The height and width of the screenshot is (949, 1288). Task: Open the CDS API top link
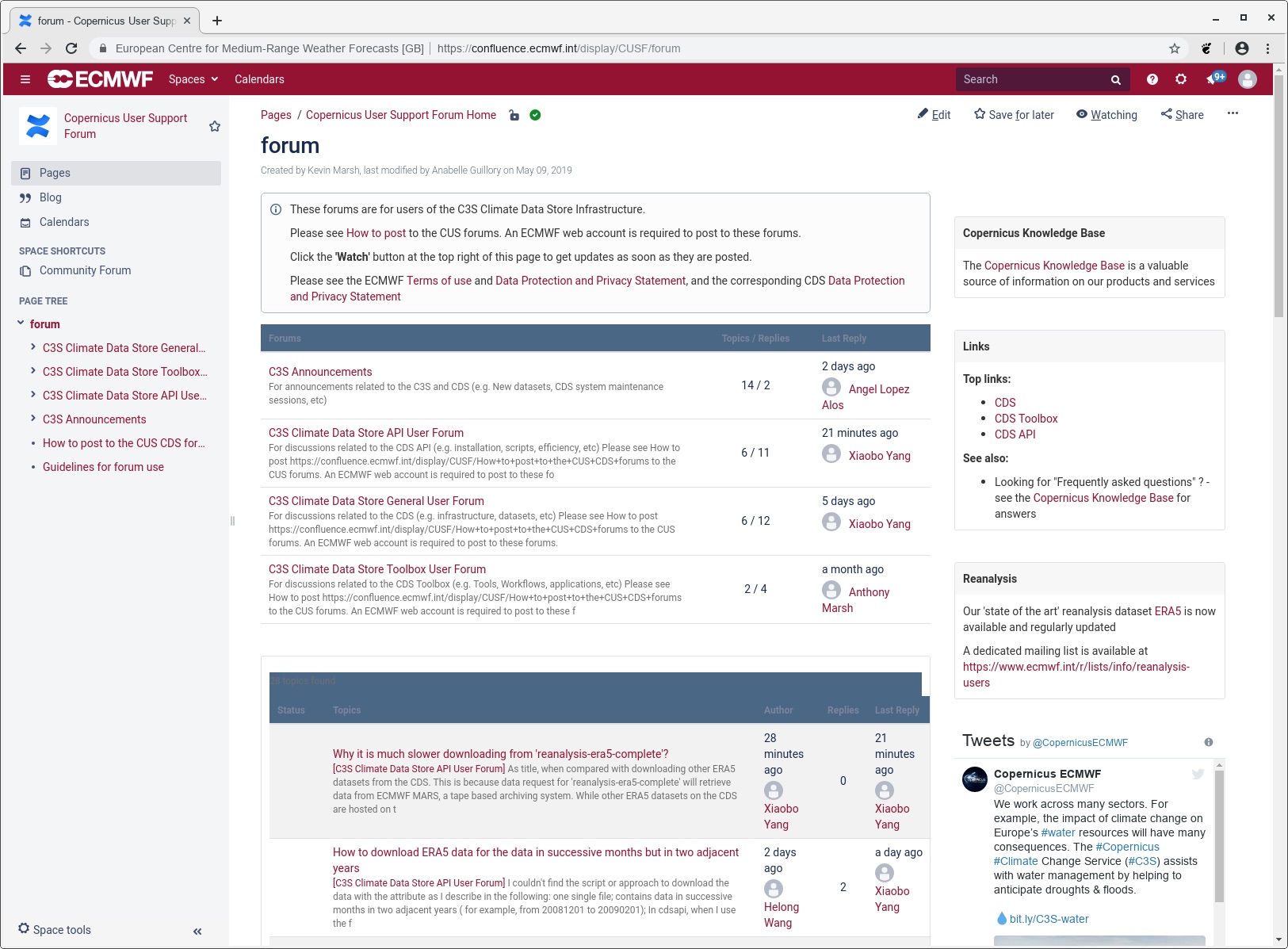(x=1015, y=434)
